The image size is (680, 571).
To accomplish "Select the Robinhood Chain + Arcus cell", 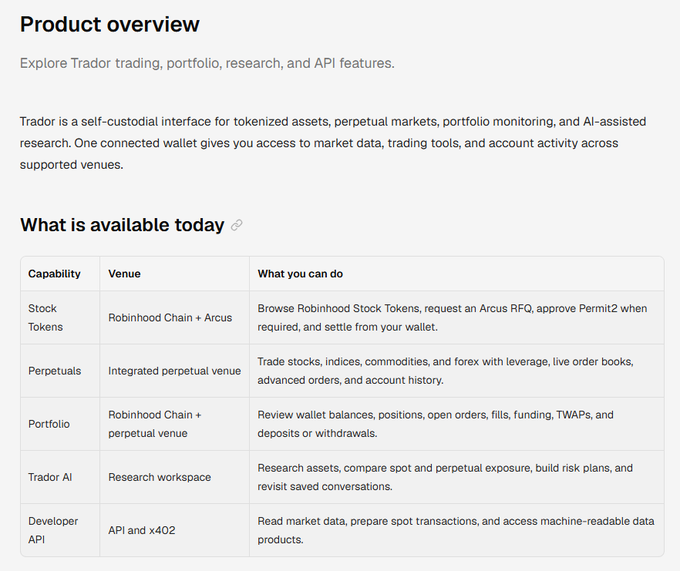I will point(175,318).
